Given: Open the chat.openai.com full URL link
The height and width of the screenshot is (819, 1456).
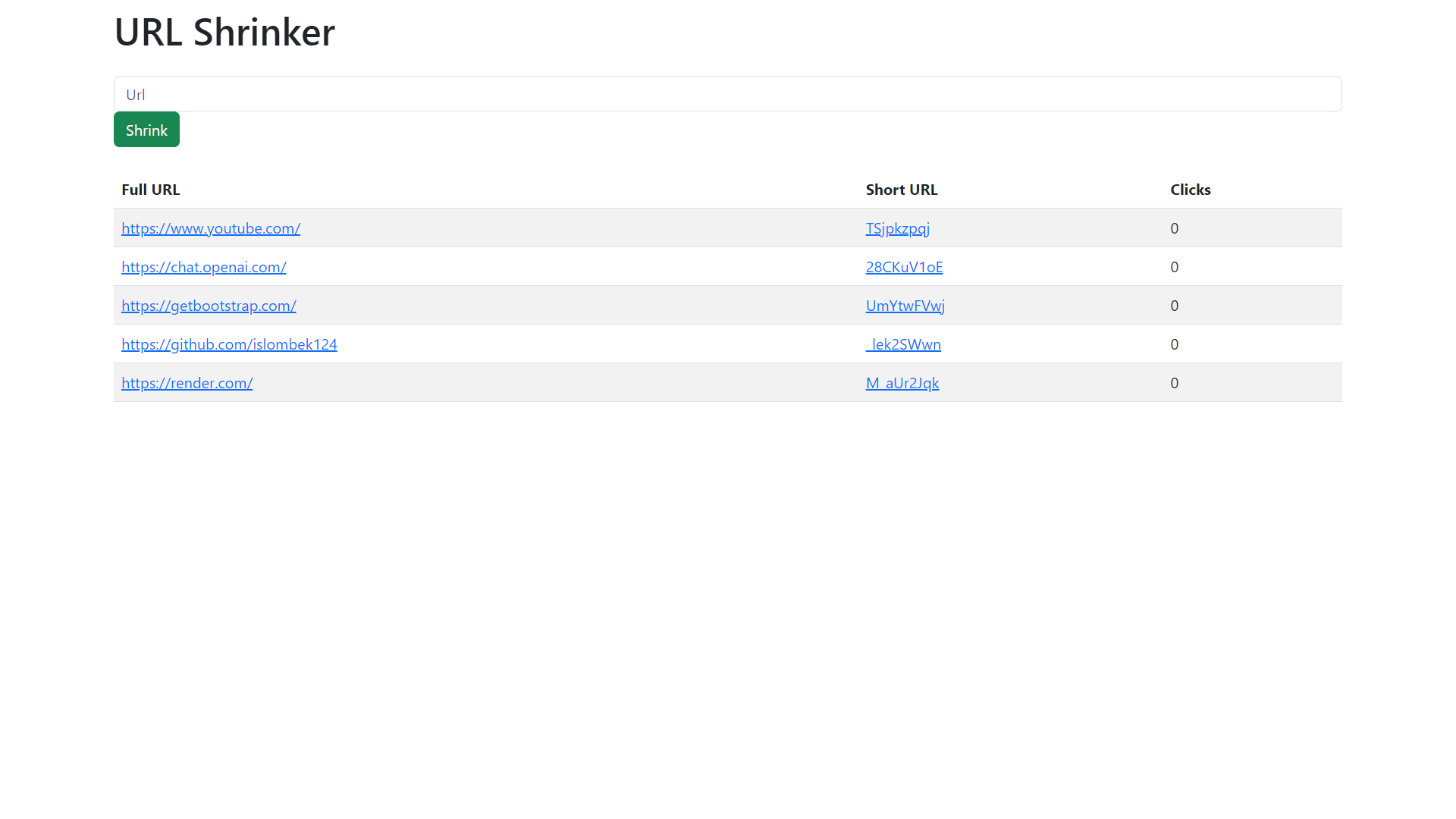Looking at the screenshot, I should (203, 267).
